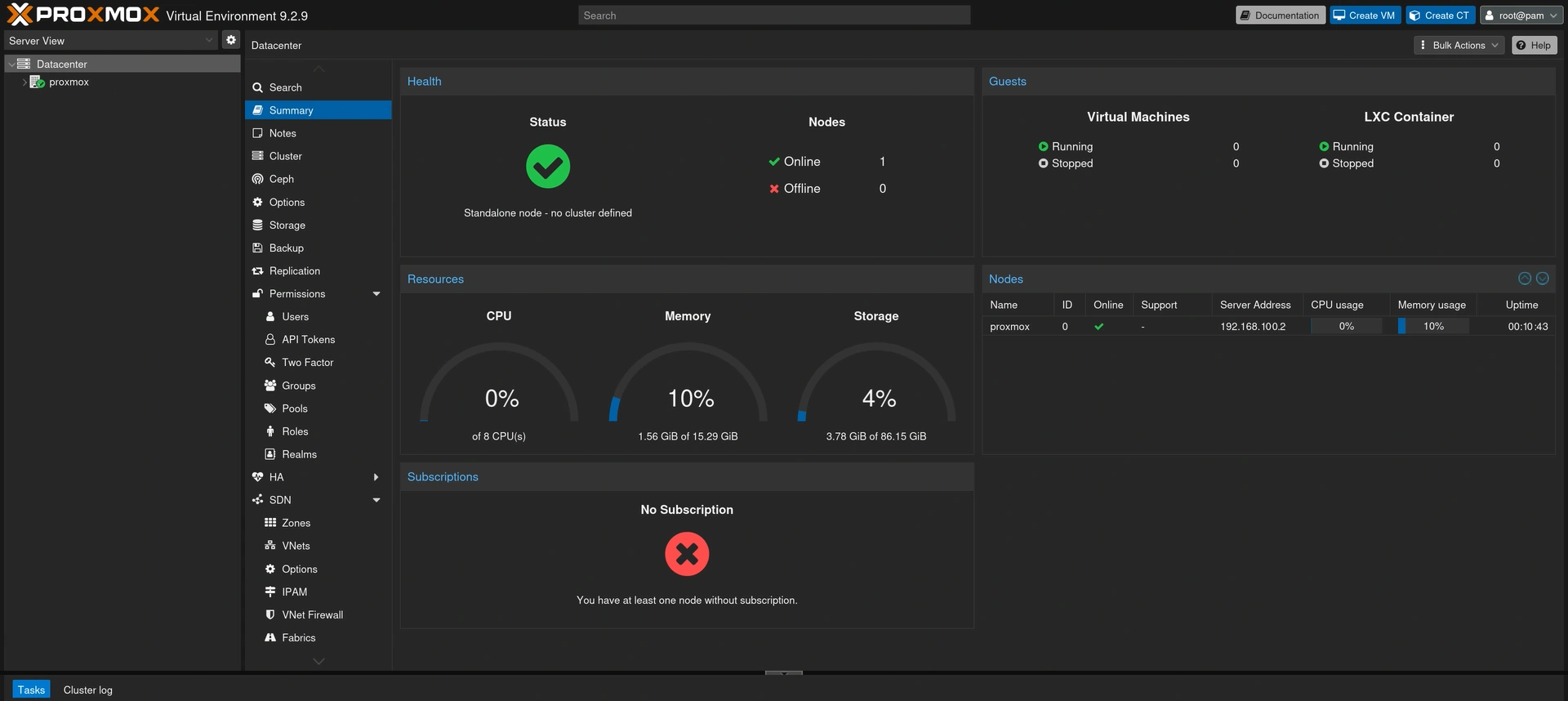Click the Users person icon
The width and height of the screenshot is (1568, 701).
(x=270, y=316)
